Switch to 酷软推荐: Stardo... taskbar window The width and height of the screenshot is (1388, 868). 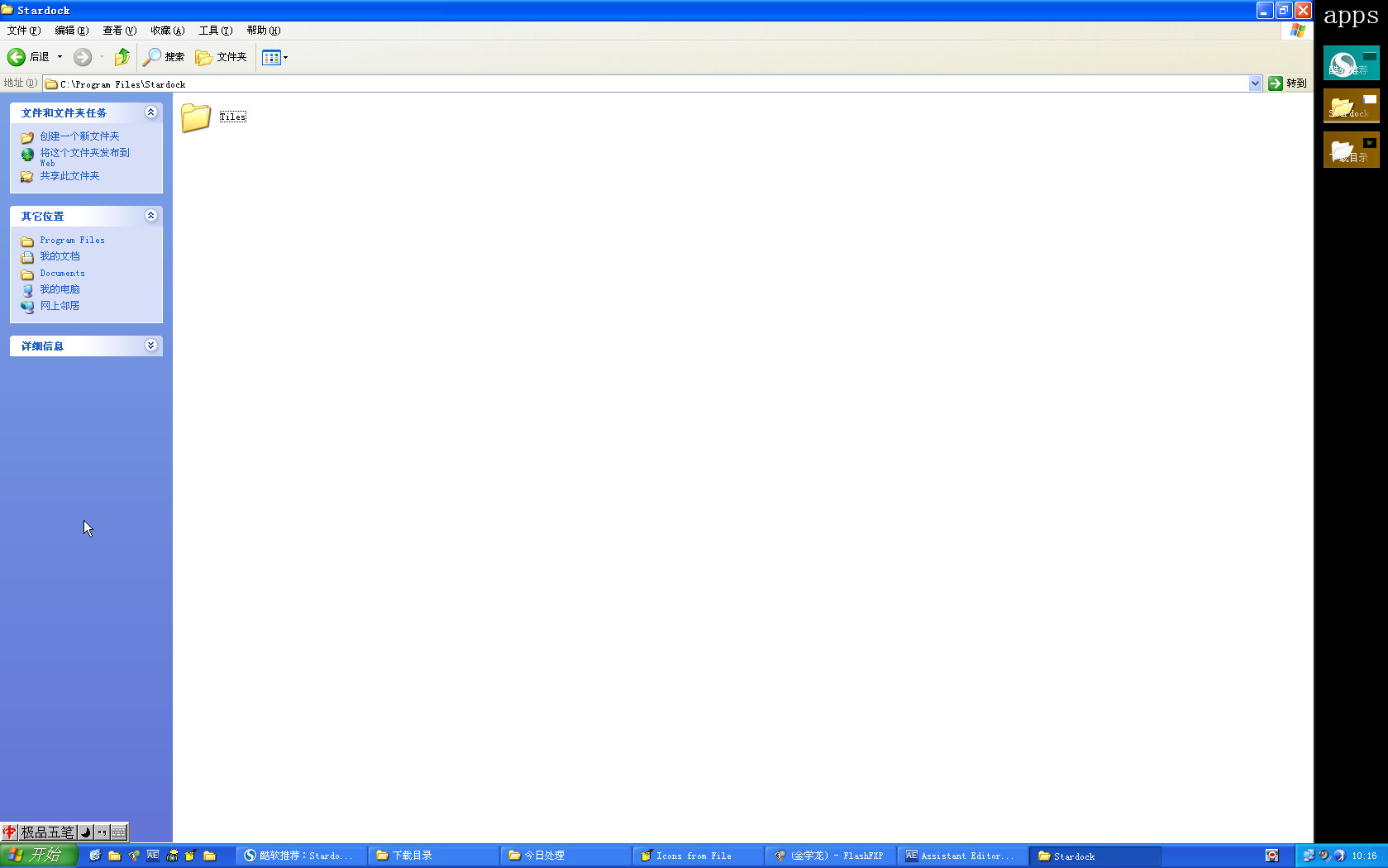302,856
